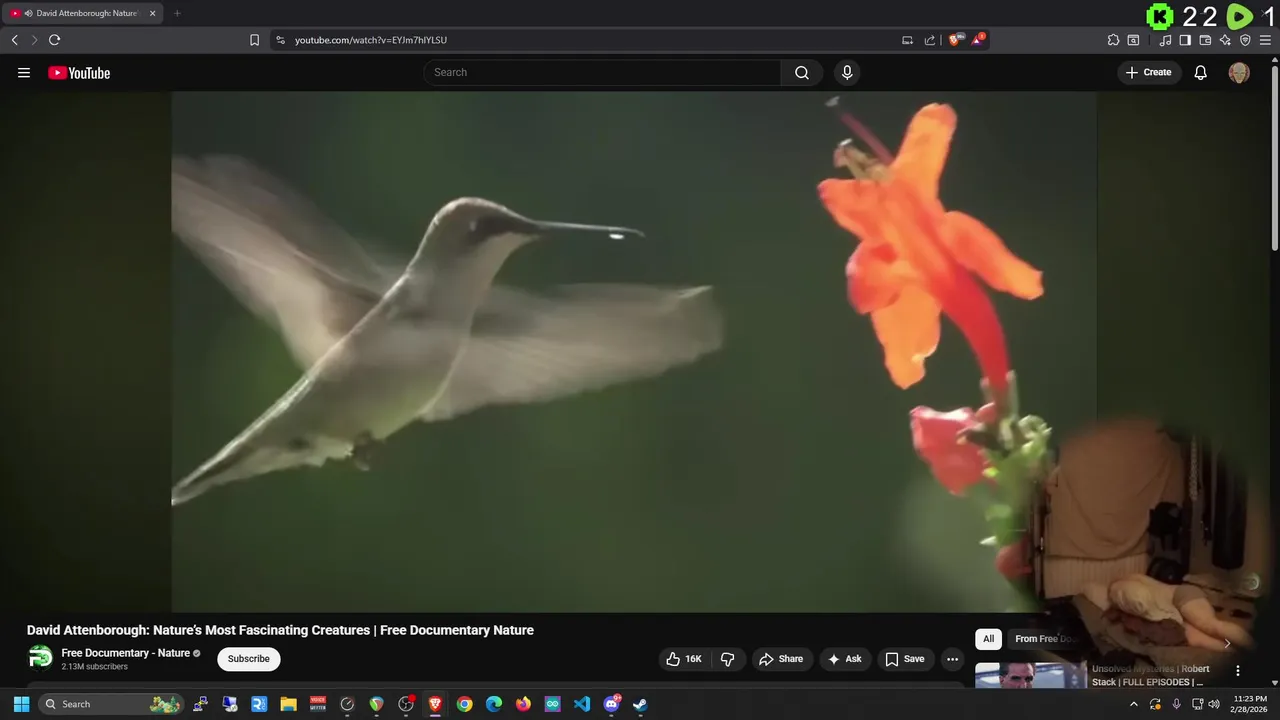
Task: Go back in browser history
Action: pyautogui.click(x=14, y=40)
